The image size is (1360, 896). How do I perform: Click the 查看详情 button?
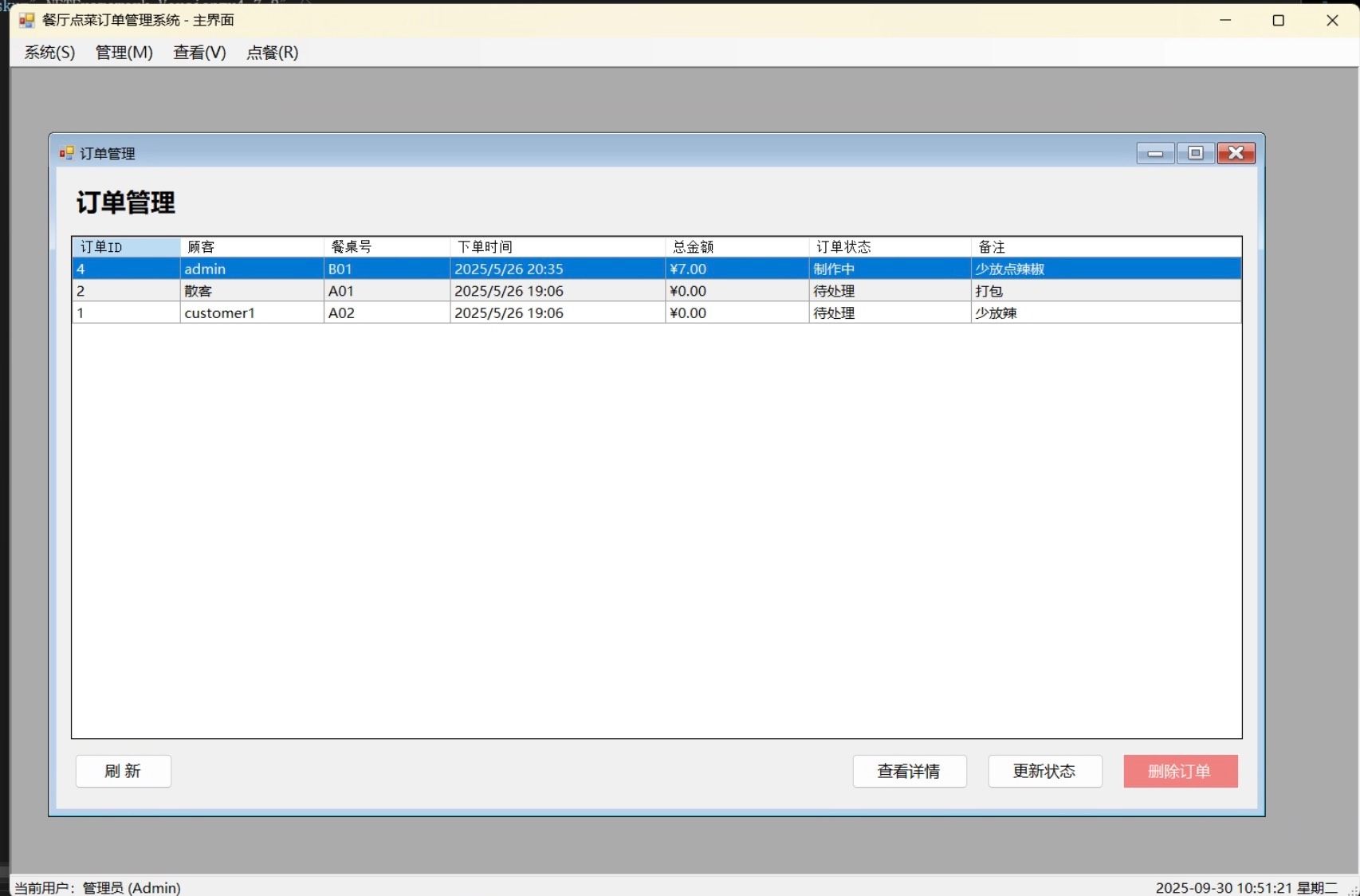click(x=910, y=771)
